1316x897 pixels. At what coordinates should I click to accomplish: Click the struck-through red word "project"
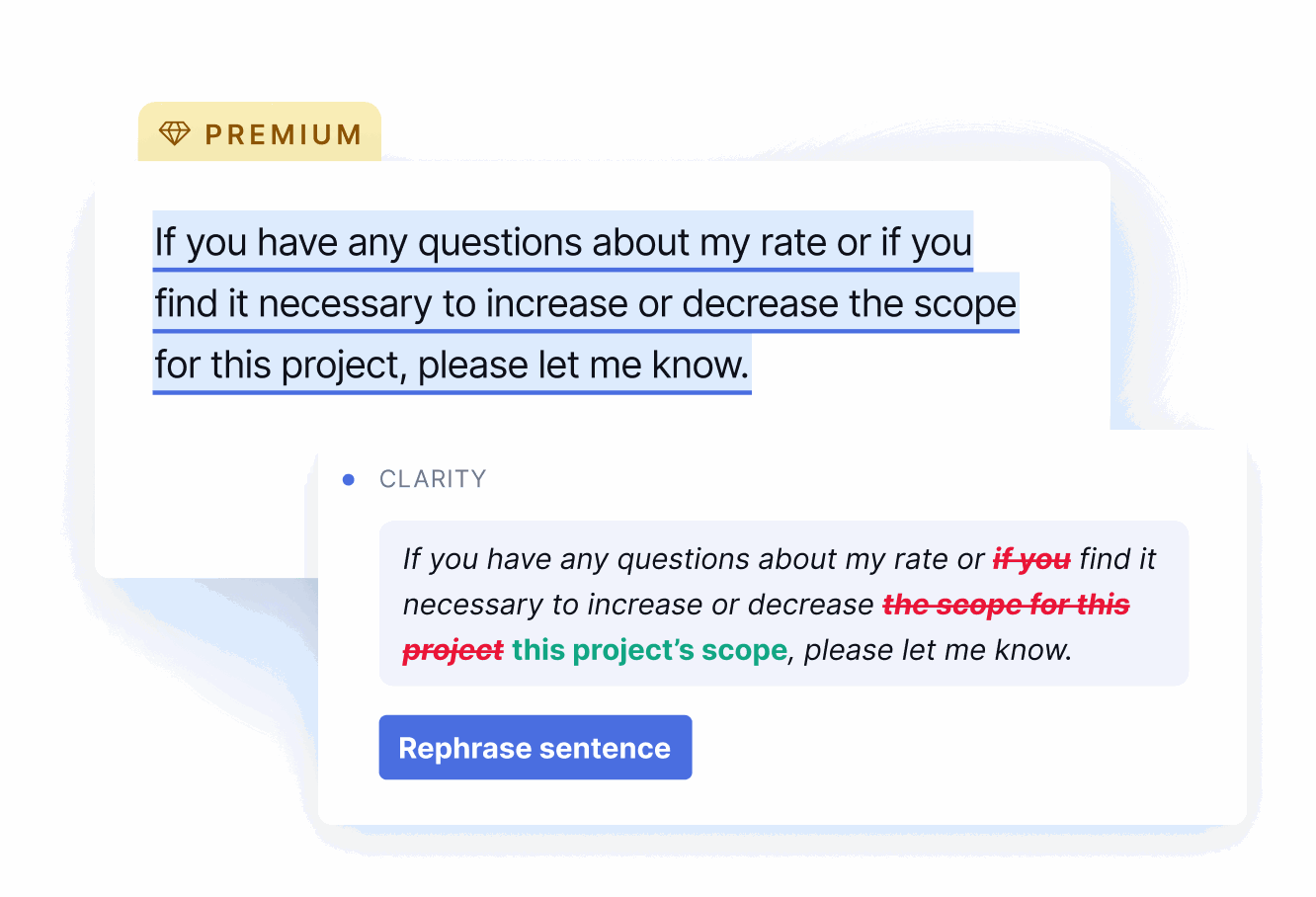(x=452, y=651)
